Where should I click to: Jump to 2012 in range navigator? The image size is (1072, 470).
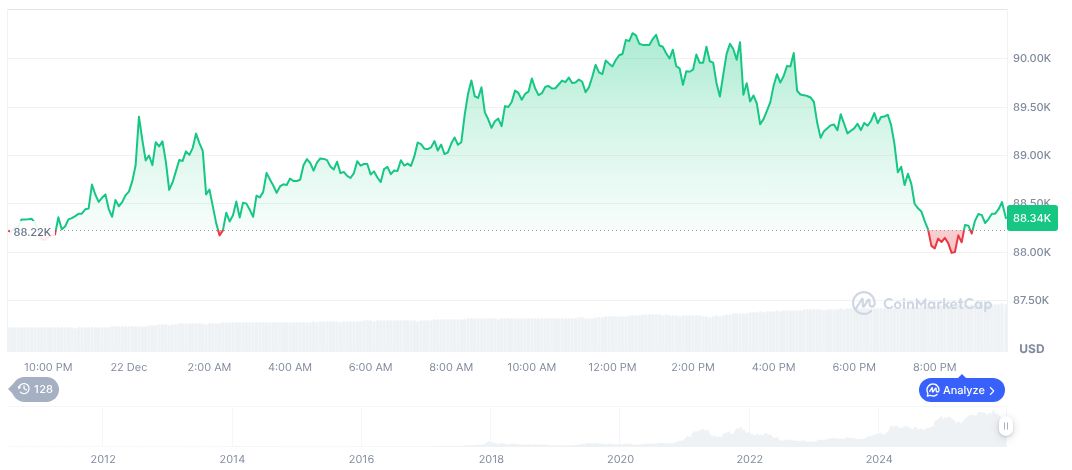[x=102, y=458]
